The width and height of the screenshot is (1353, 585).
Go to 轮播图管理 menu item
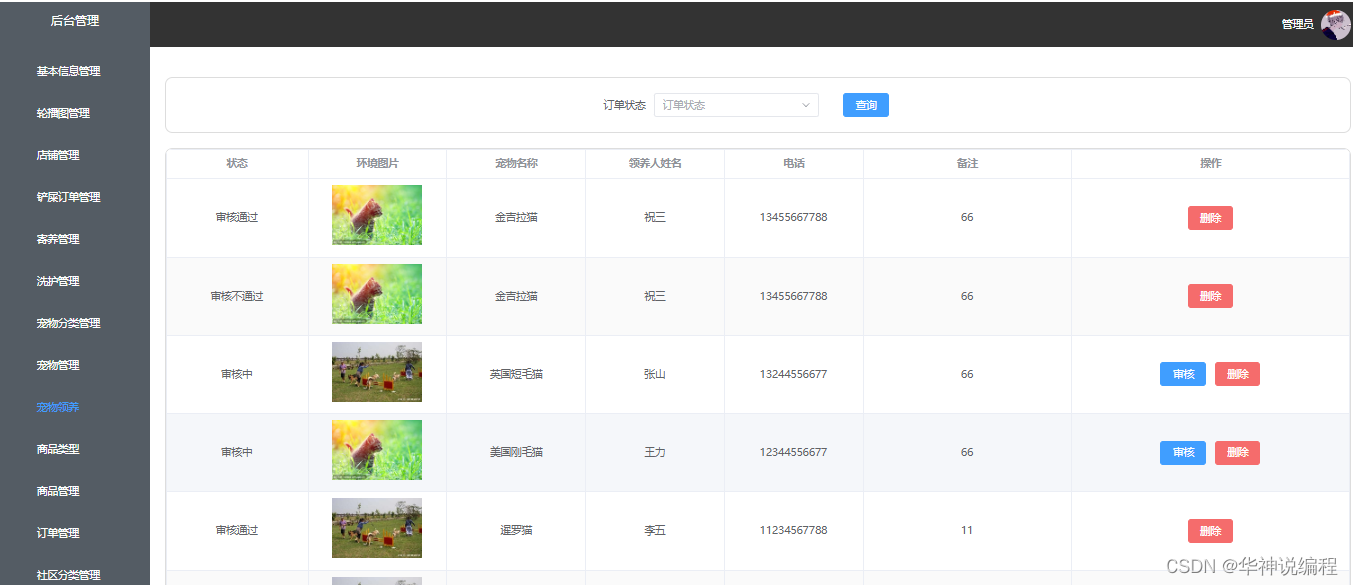[x=63, y=113]
